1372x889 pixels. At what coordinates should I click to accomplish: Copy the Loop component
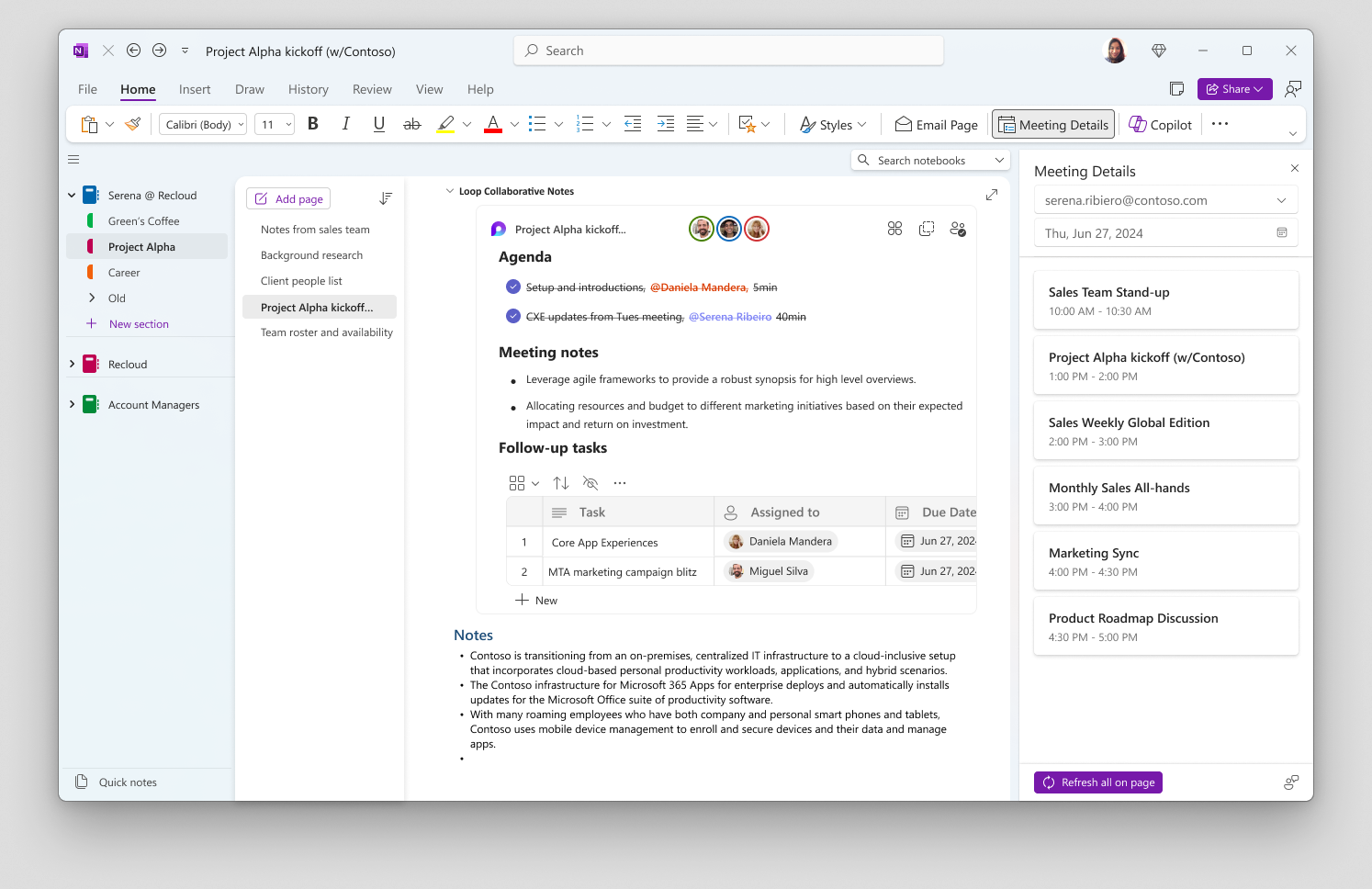(x=927, y=229)
